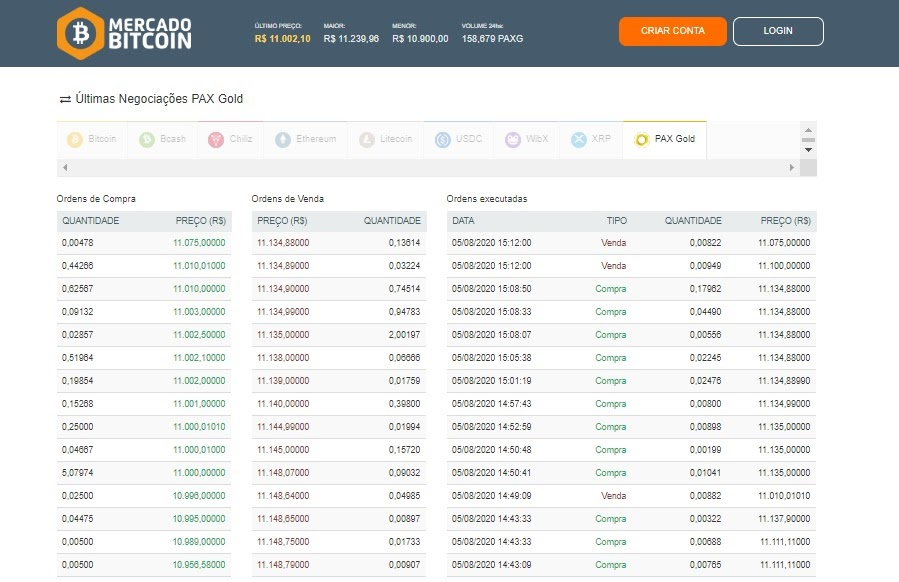Click the Bcash coin icon
This screenshot has height=582, width=899.
(x=147, y=139)
